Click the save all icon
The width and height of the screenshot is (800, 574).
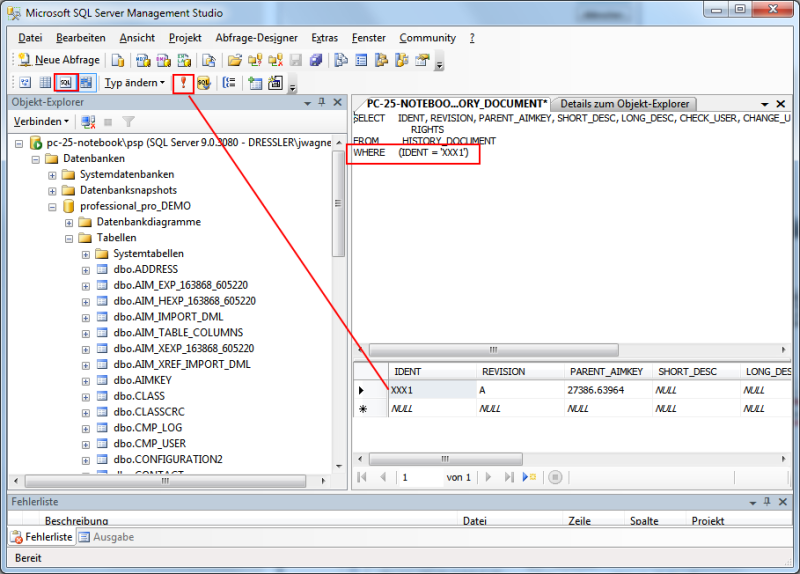[316, 60]
